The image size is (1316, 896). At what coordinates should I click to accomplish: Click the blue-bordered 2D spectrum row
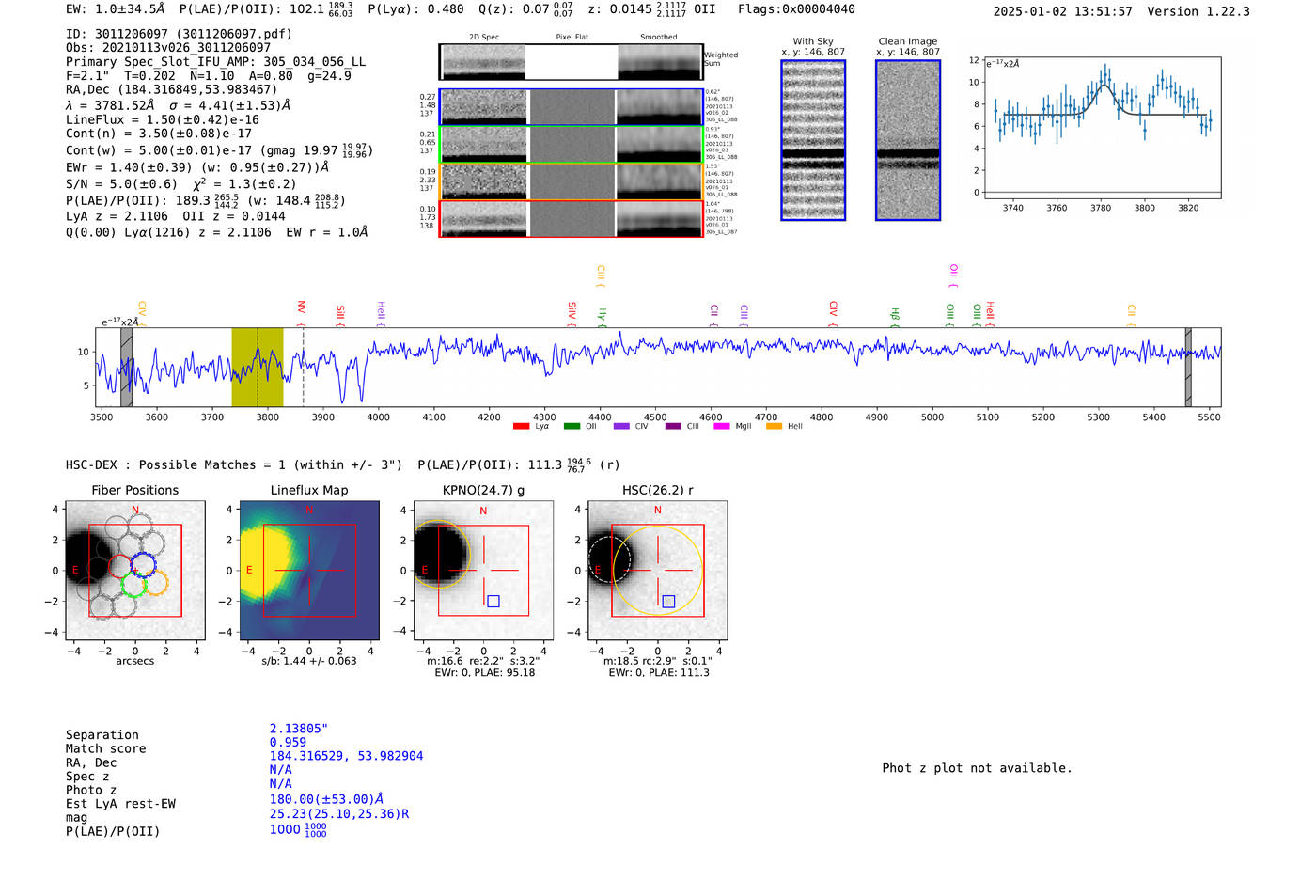(572, 107)
